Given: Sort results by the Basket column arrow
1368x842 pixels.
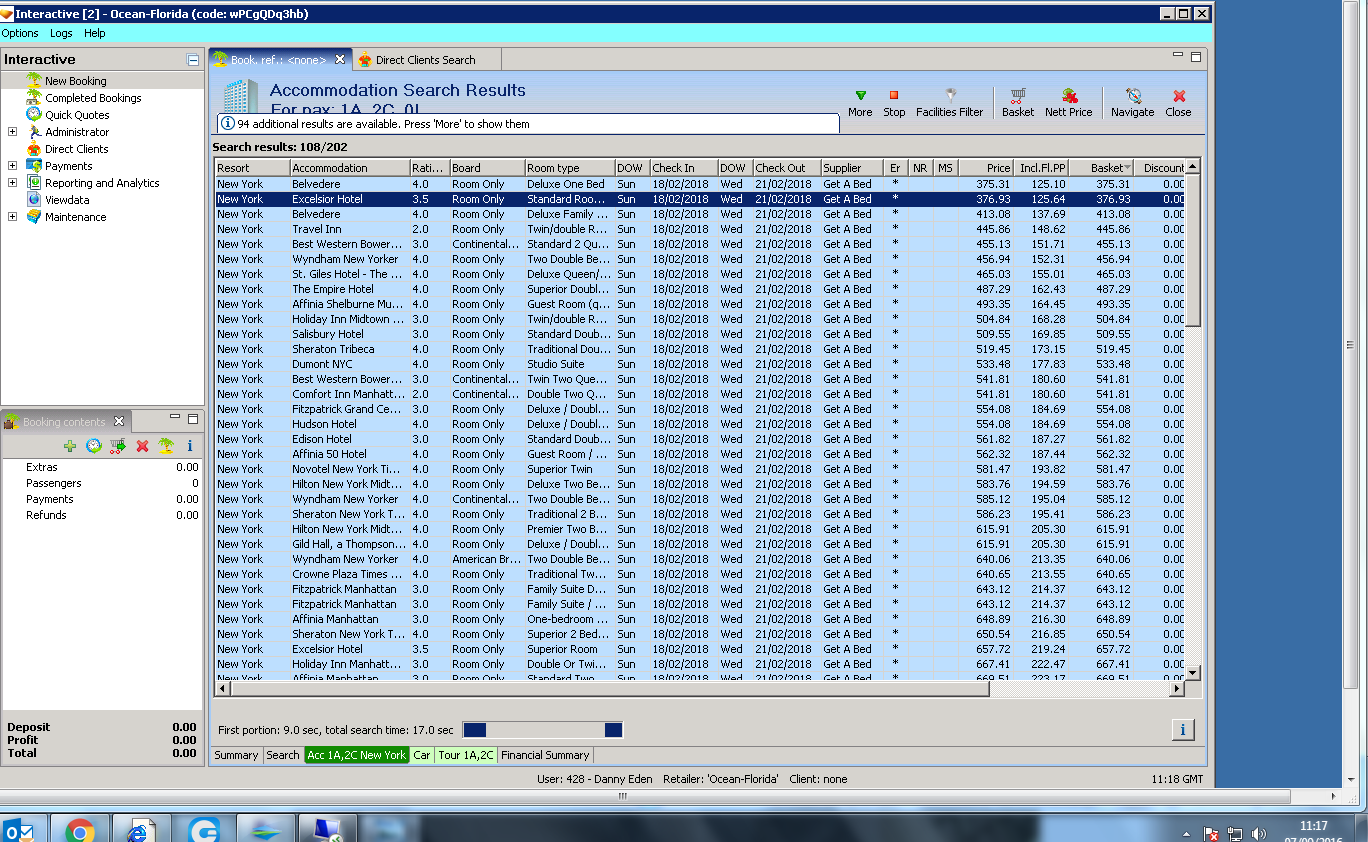Looking at the screenshot, I should [1128, 168].
